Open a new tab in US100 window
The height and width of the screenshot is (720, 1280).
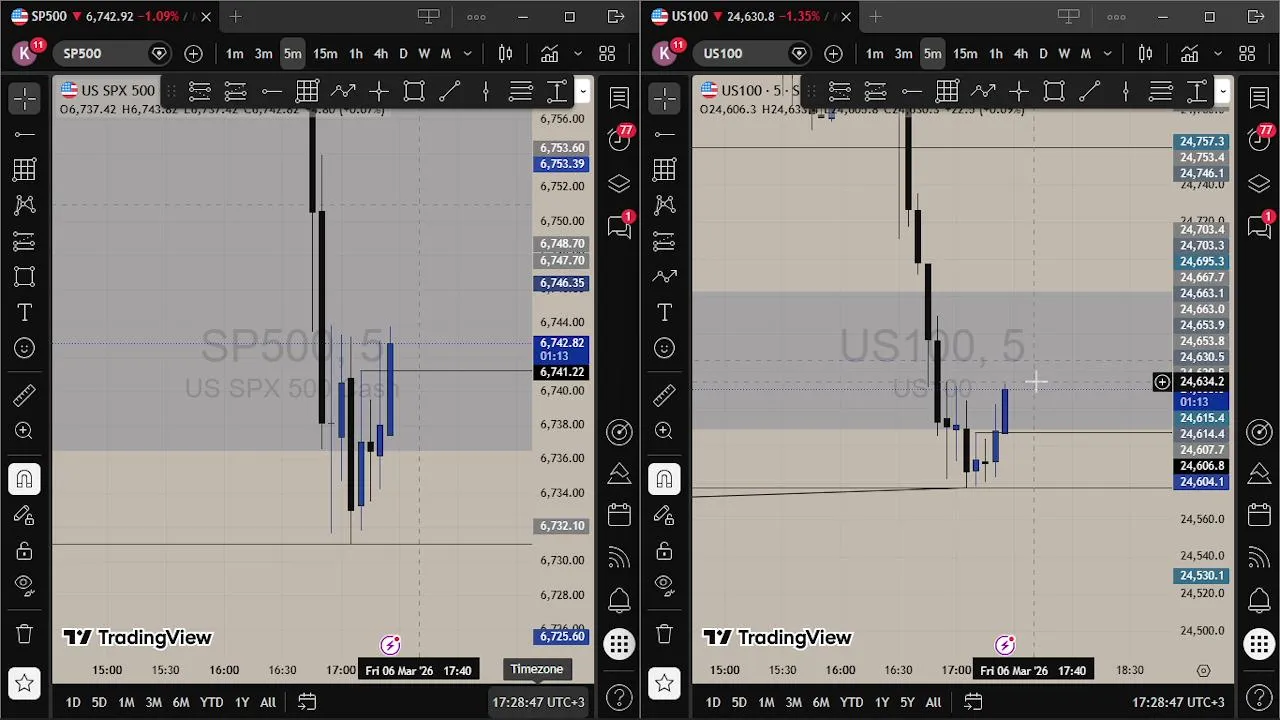[875, 17]
